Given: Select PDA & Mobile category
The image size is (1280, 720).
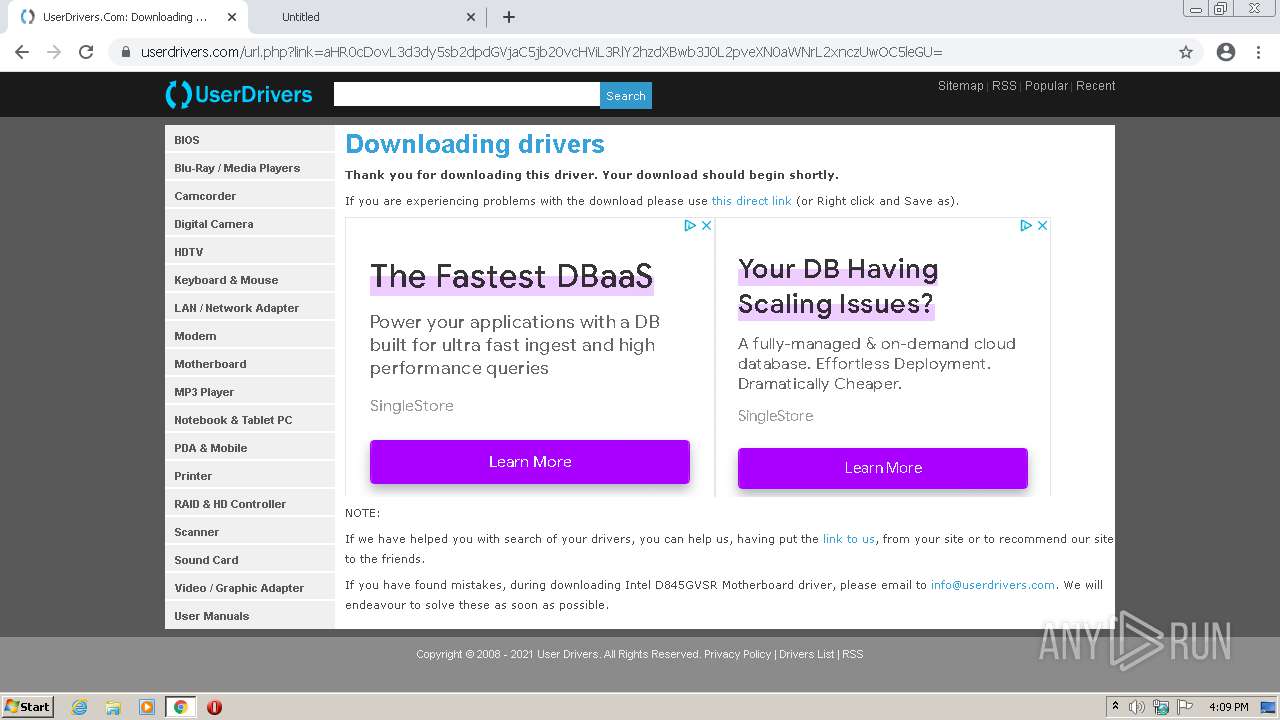Looking at the screenshot, I should tap(250, 448).
